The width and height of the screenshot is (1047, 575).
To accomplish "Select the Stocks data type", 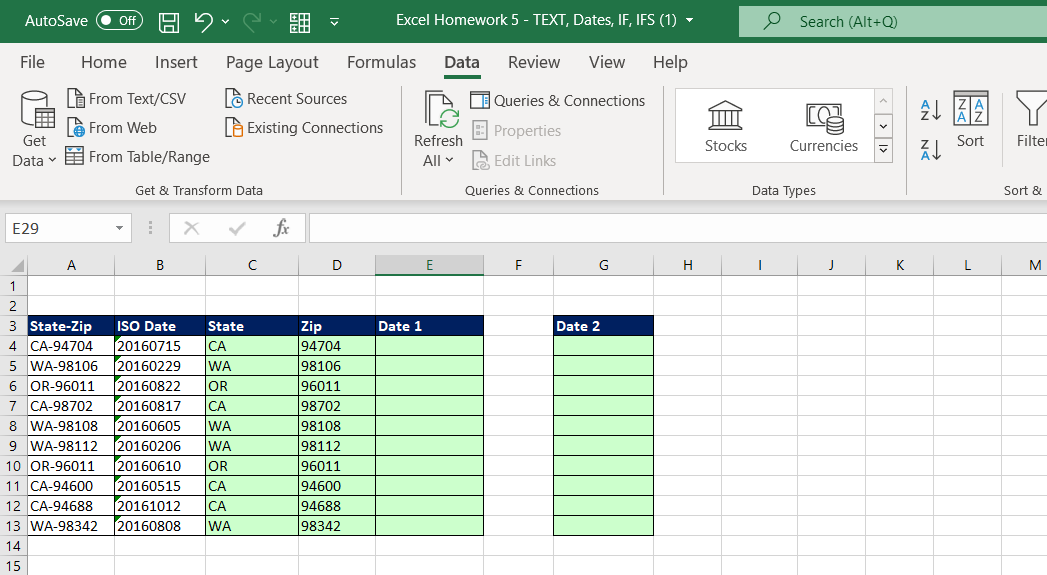I will 725,126.
